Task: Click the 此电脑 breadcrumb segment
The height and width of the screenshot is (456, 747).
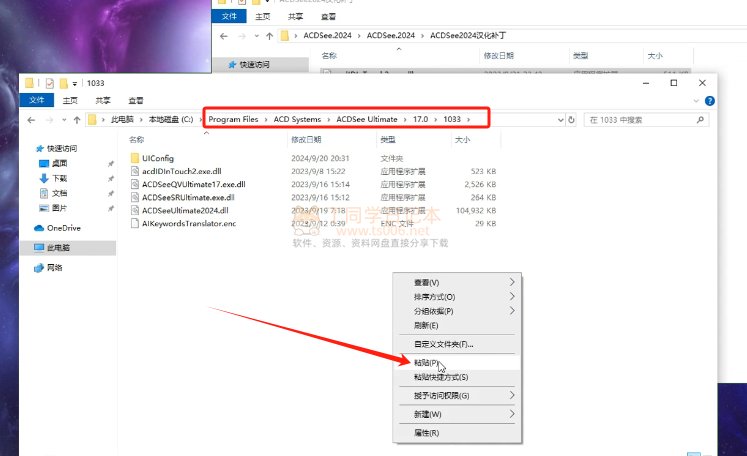Action: coord(122,119)
